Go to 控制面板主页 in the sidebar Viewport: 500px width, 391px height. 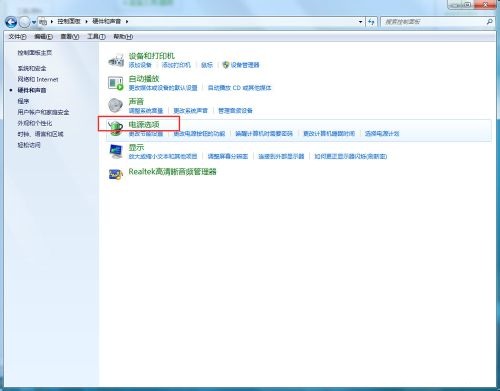[x=35, y=53]
